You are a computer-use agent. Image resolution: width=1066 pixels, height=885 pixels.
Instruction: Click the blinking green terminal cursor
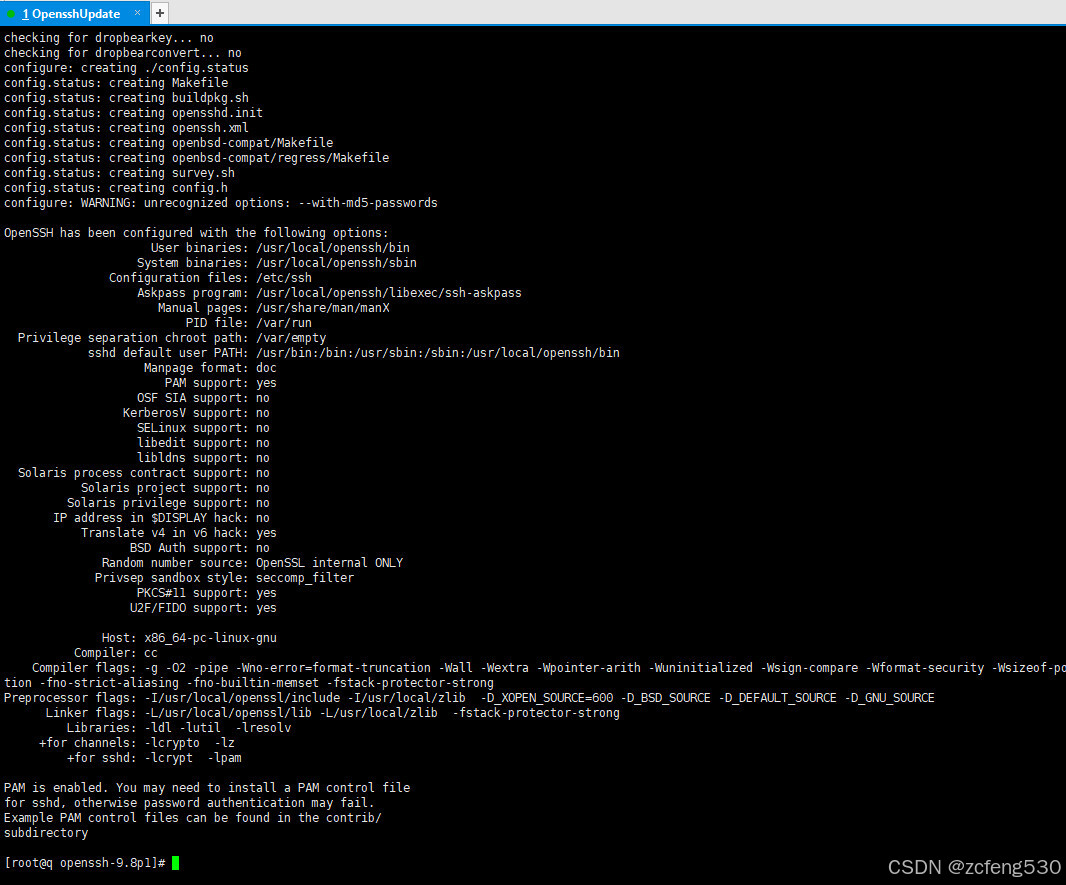176,862
